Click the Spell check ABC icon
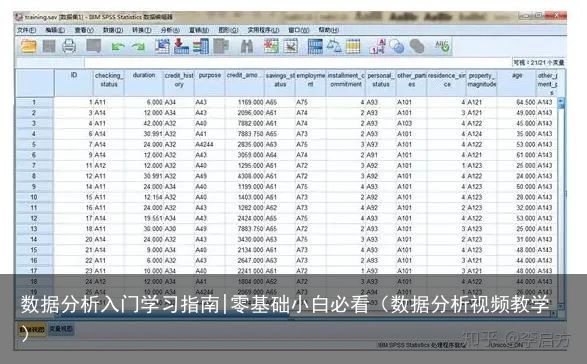 pyautogui.click(x=442, y=46)
